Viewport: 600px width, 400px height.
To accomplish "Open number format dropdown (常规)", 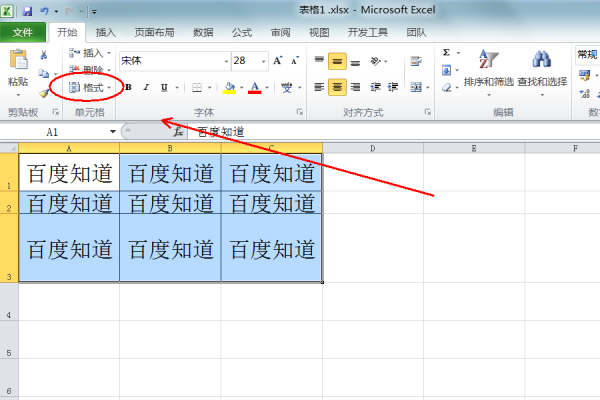I will (588, 55).
